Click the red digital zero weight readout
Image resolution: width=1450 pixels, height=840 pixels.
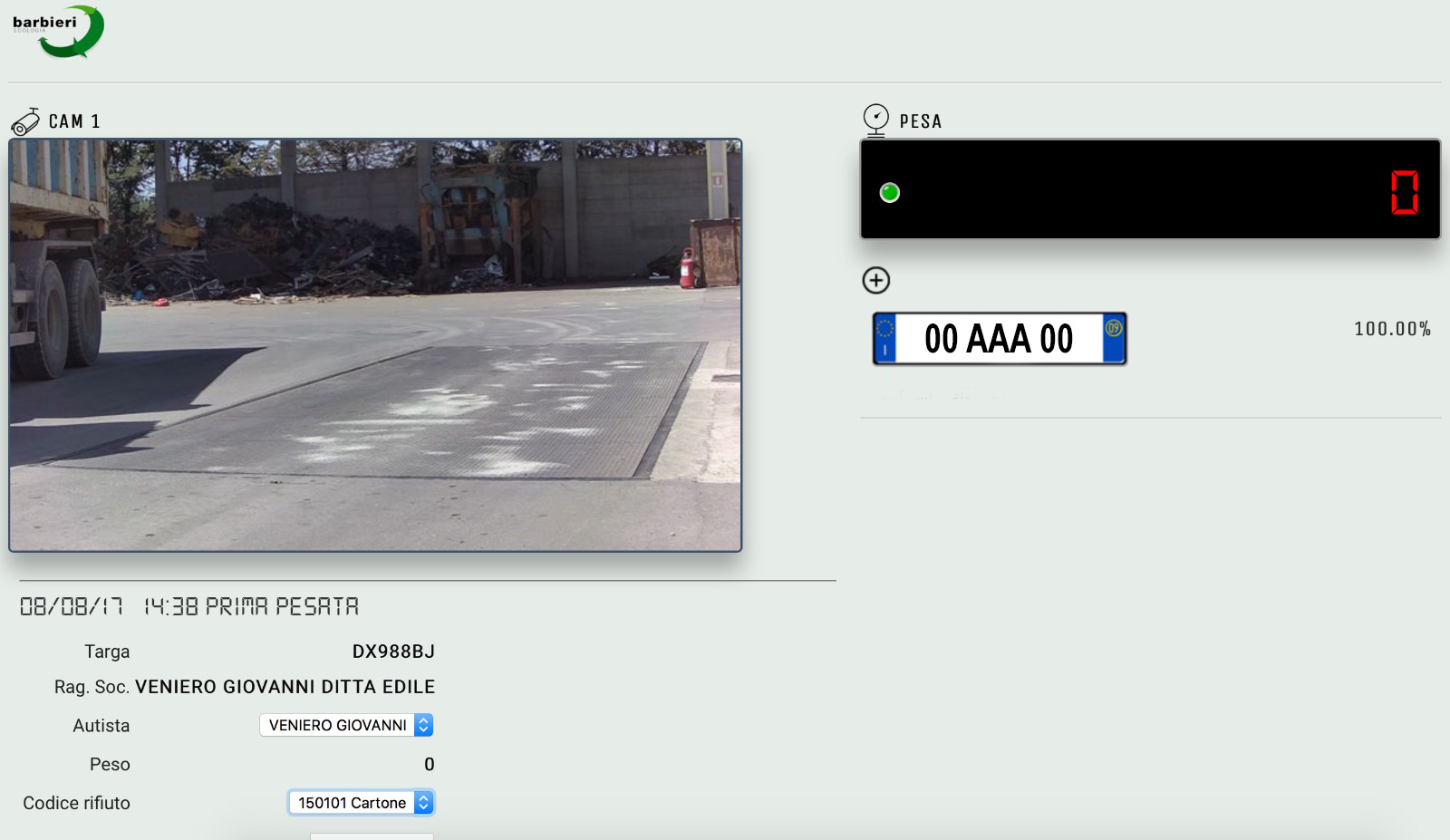tap(1404, 192)
